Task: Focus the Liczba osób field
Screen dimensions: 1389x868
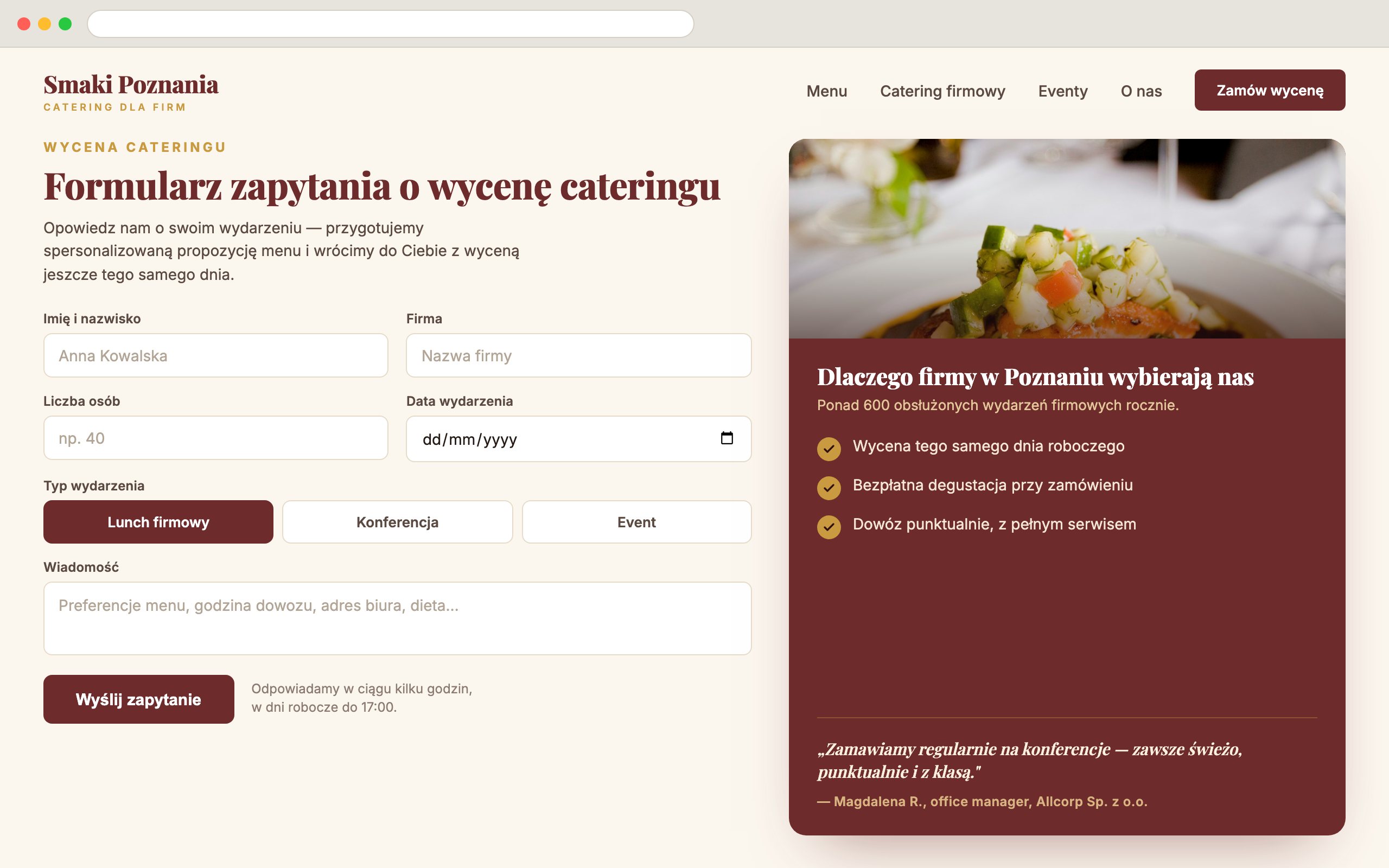Action: click(216, 438)
